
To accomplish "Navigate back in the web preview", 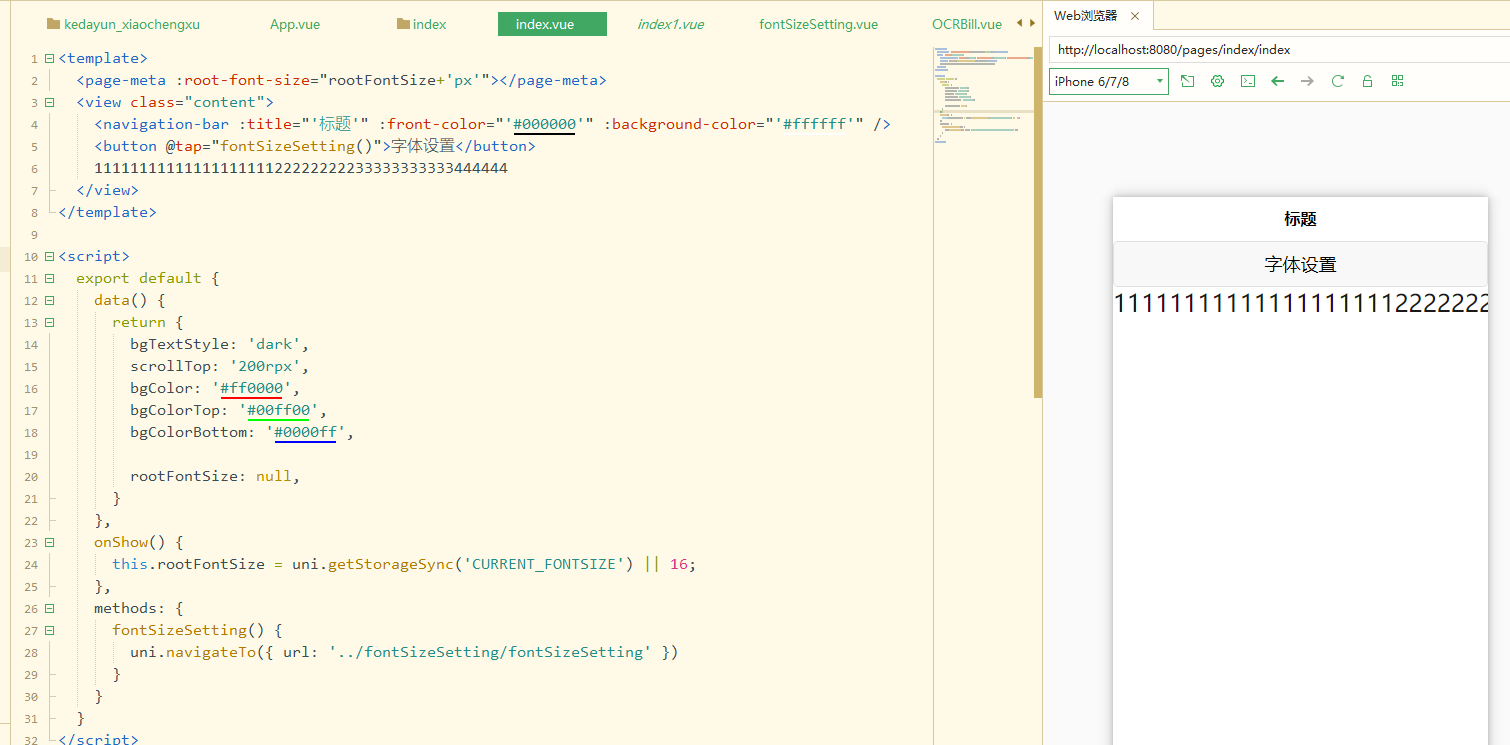I will click(1277, 80).
